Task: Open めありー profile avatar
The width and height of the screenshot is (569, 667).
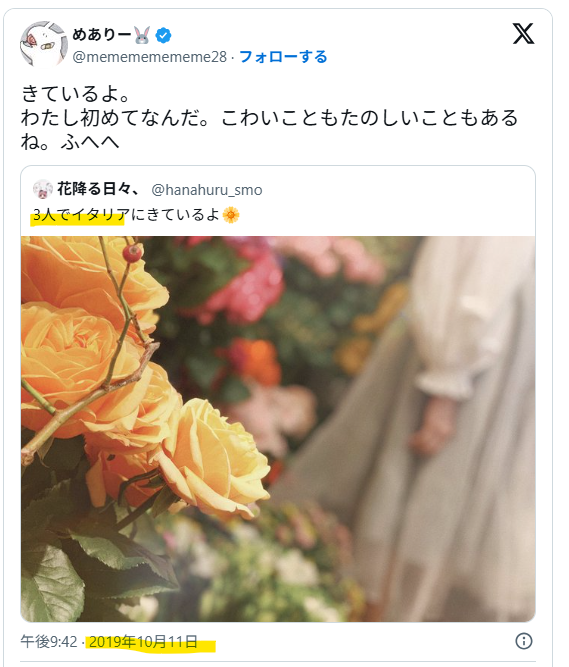Action: pyautogui.click(x=44, y=44)
